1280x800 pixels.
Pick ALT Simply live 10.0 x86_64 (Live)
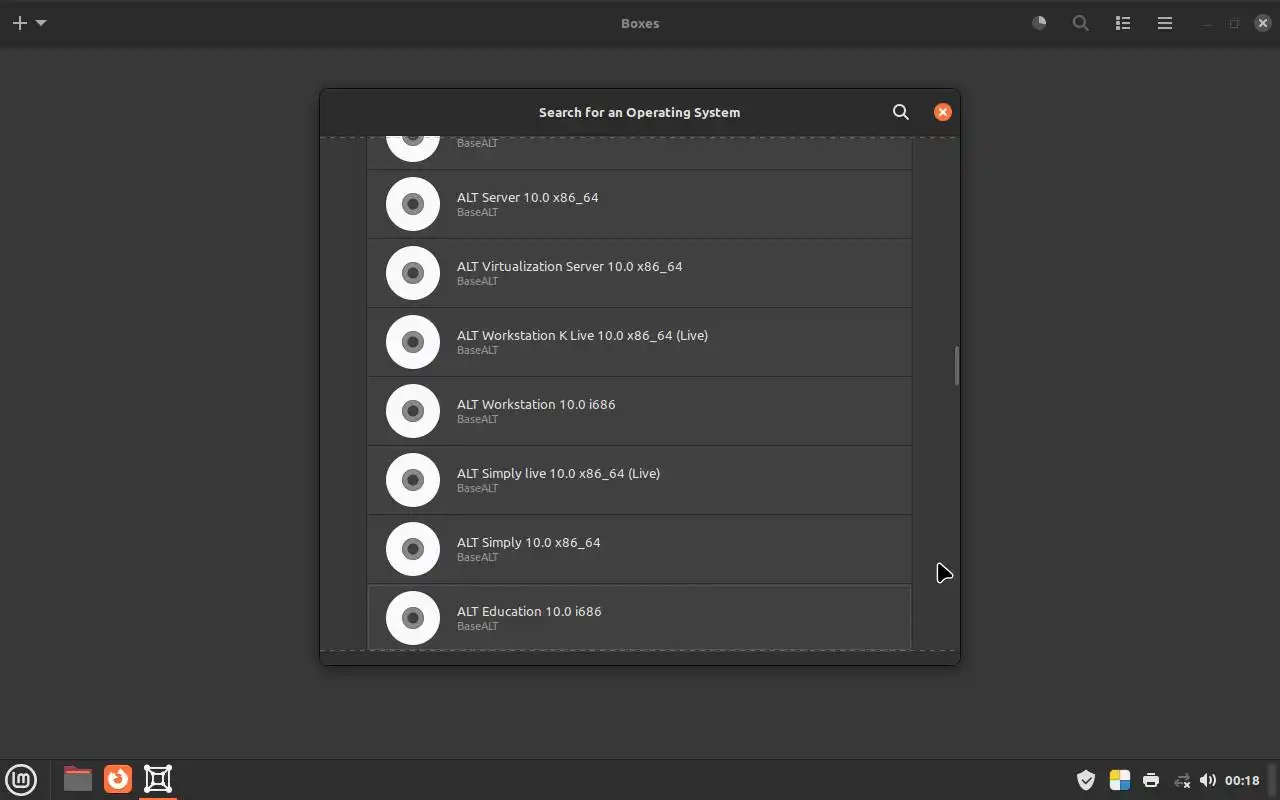tap(640, 480)
